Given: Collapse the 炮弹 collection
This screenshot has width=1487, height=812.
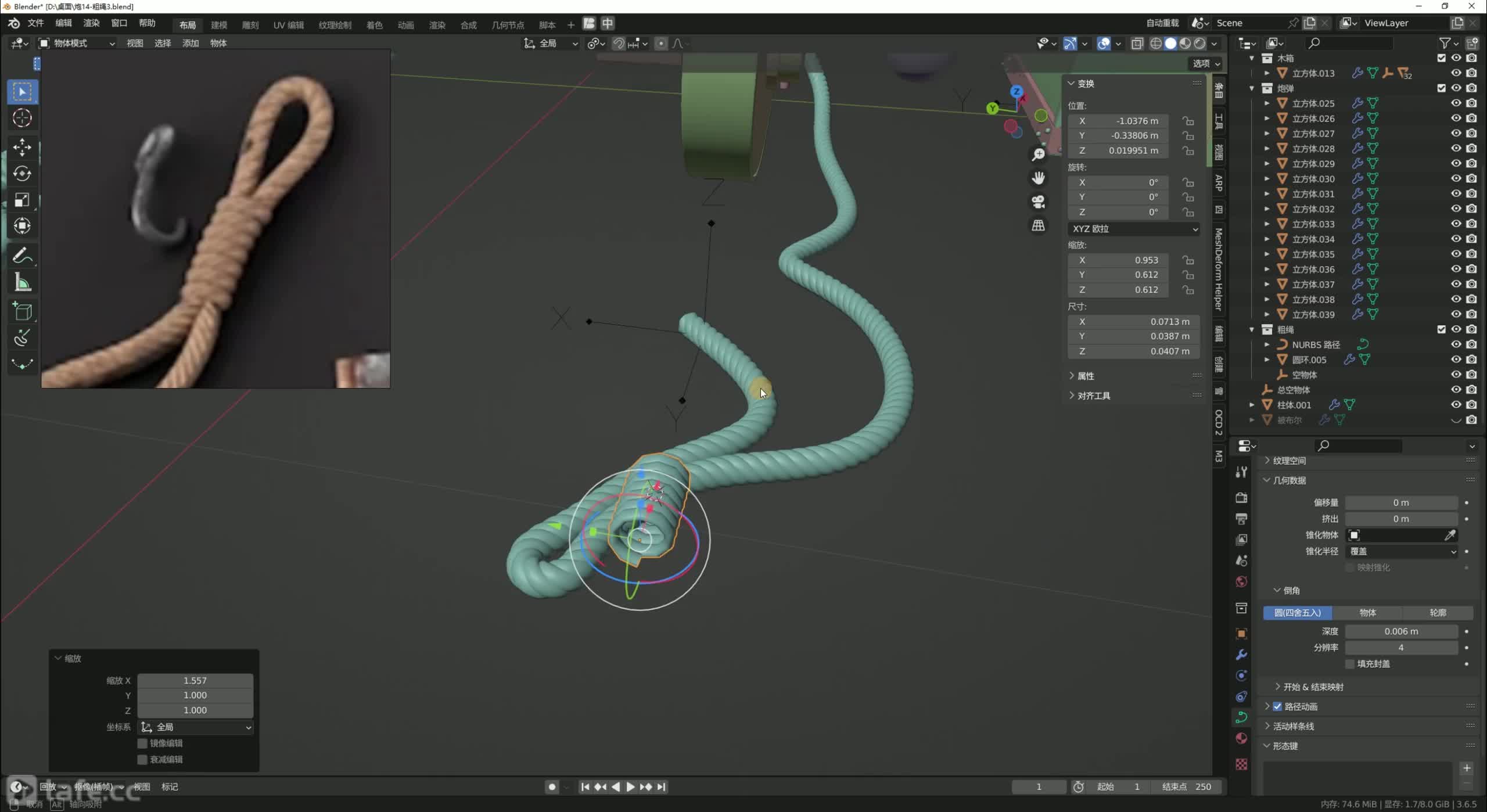Looking at the screenshot, I should click(x=1252, y=88).
